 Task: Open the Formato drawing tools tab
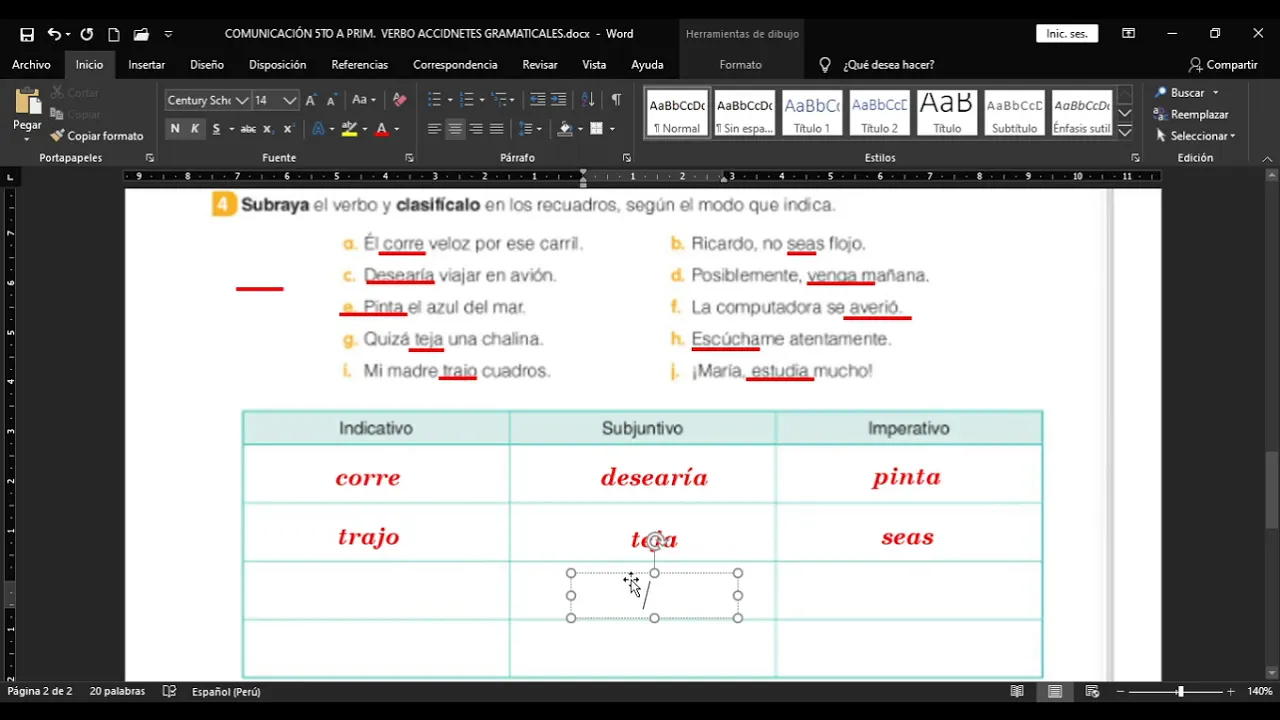pos(741,65)
